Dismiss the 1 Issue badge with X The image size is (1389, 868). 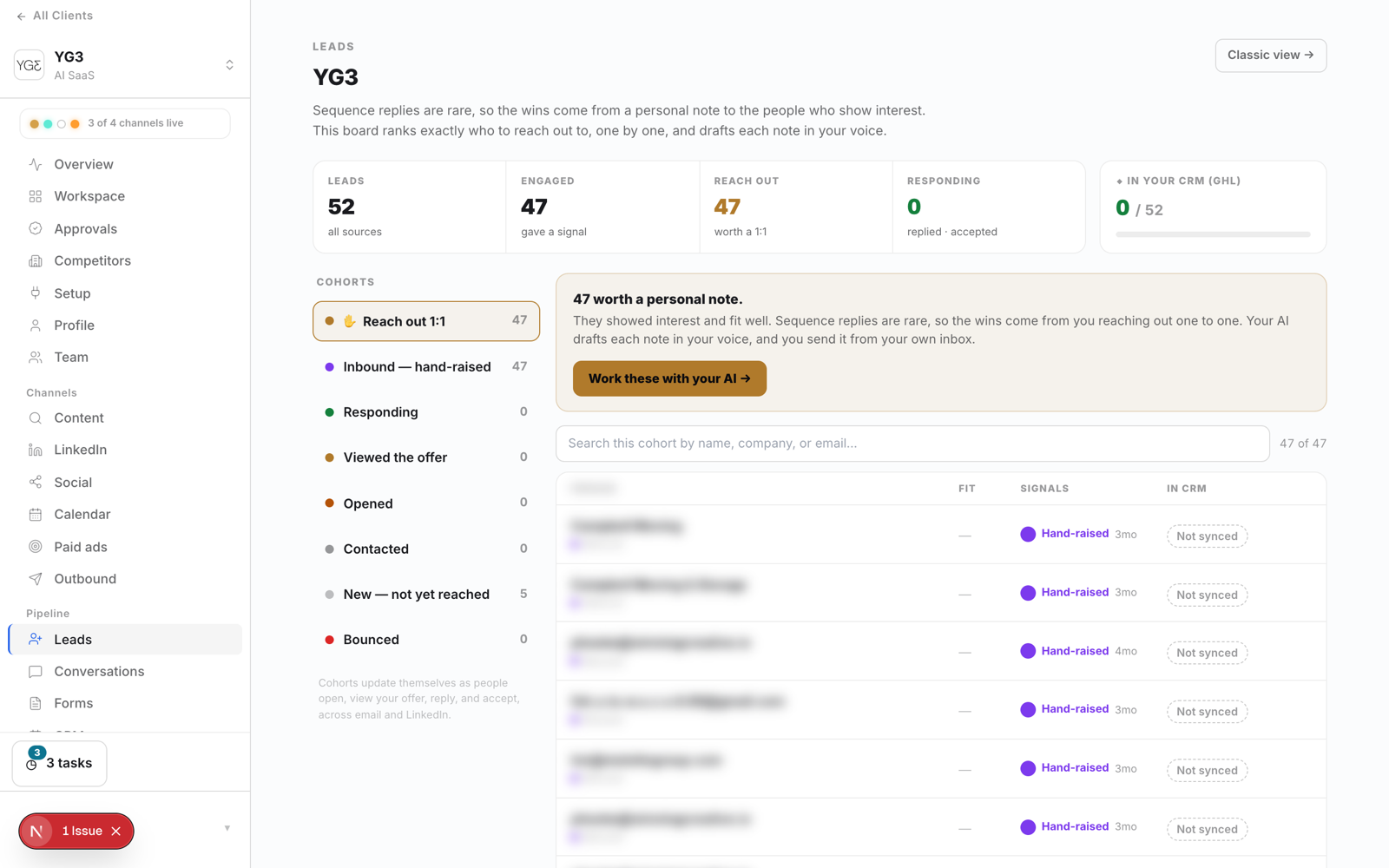coord(116,831)
